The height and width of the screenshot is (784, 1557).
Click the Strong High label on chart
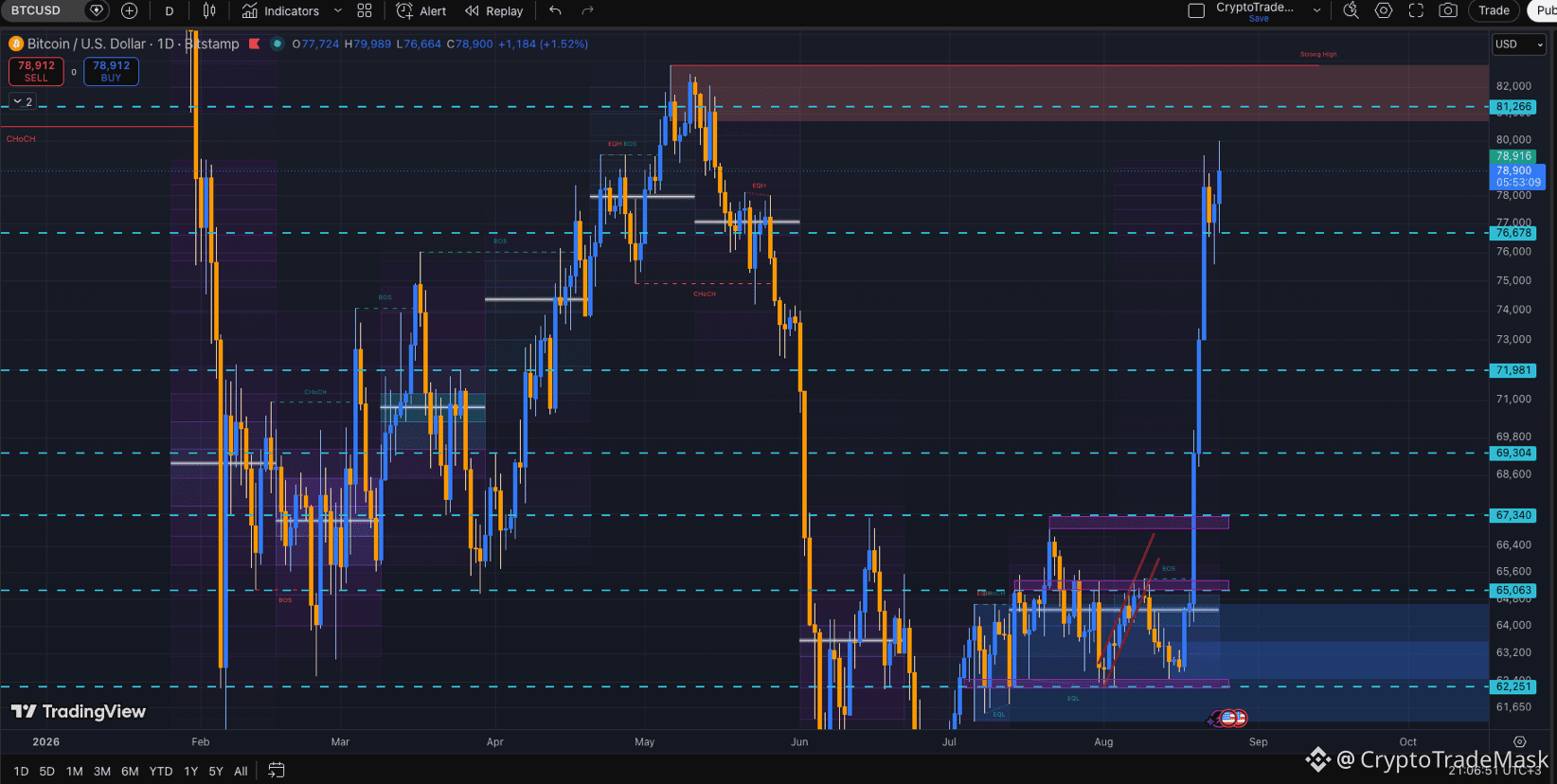click(x=1318, y=54)
